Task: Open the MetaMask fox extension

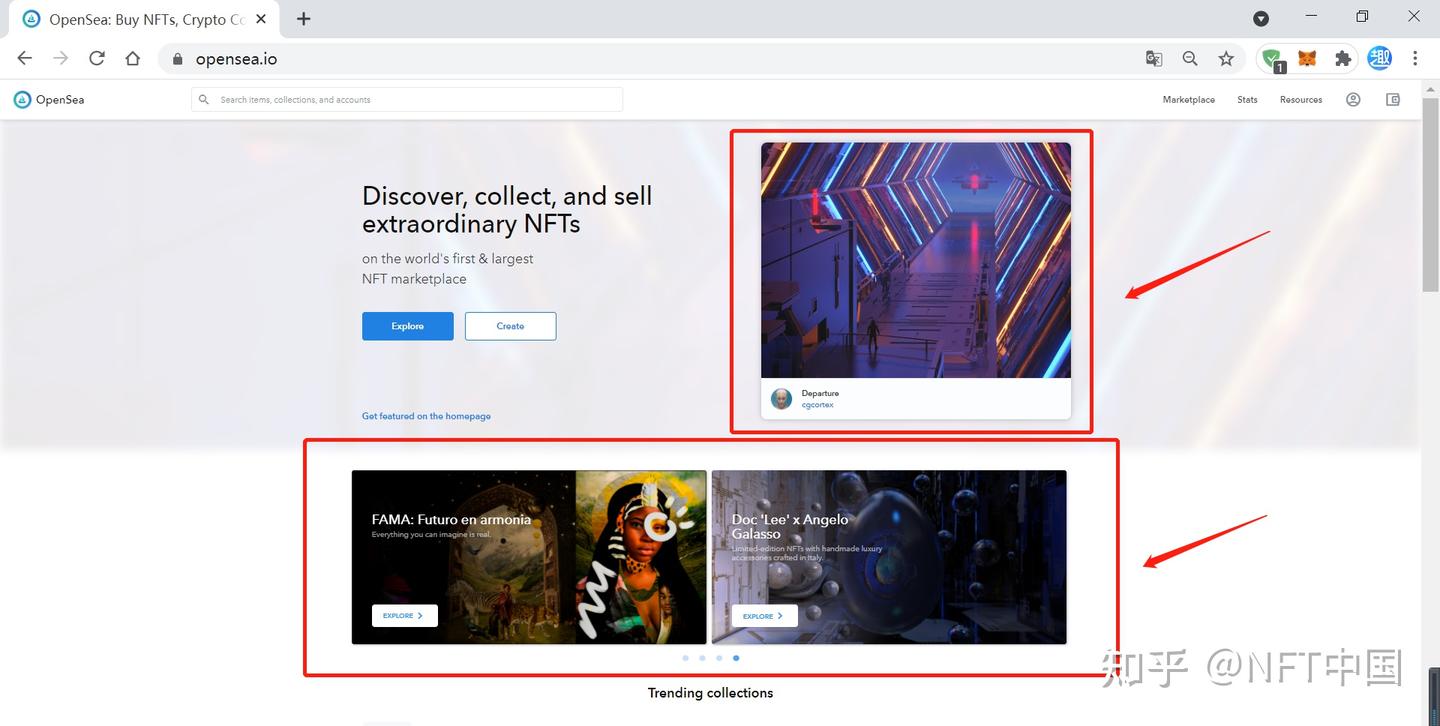Action: (1307, 59)
